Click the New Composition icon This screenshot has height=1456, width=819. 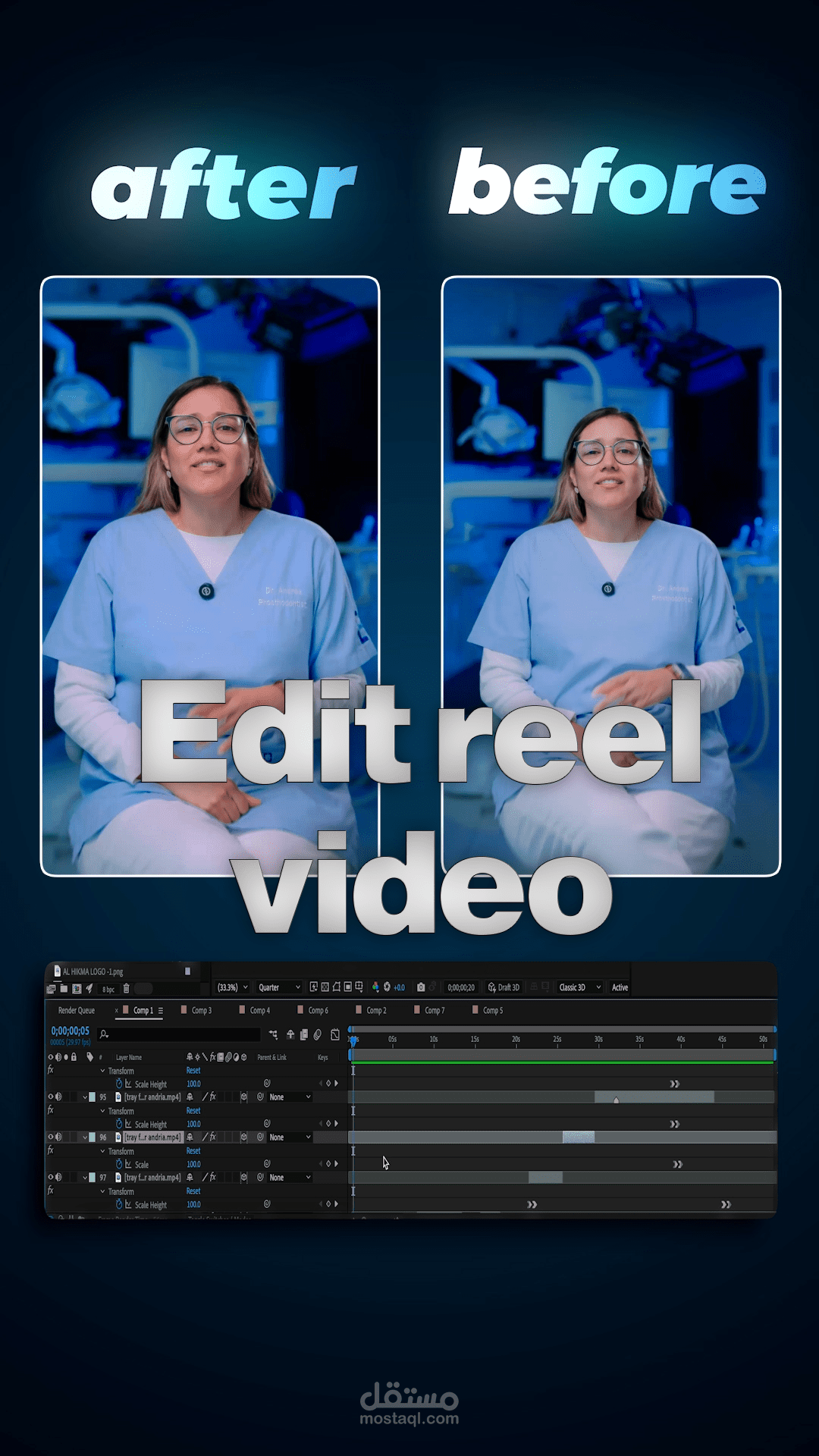[77, 988]
